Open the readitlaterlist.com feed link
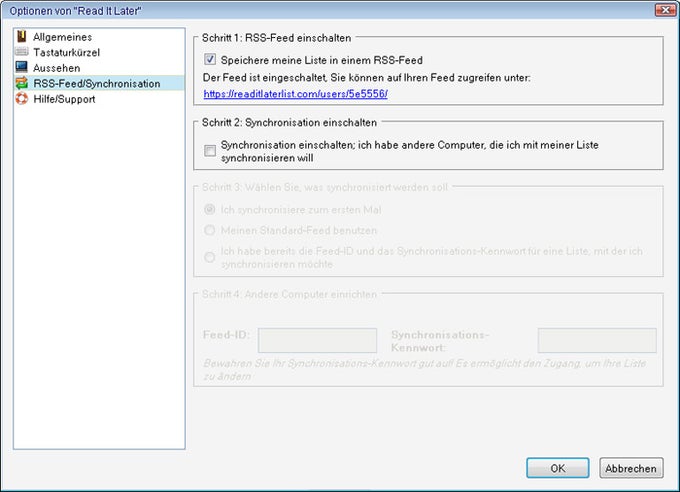680x492 pixels. (x=295, y=94)
